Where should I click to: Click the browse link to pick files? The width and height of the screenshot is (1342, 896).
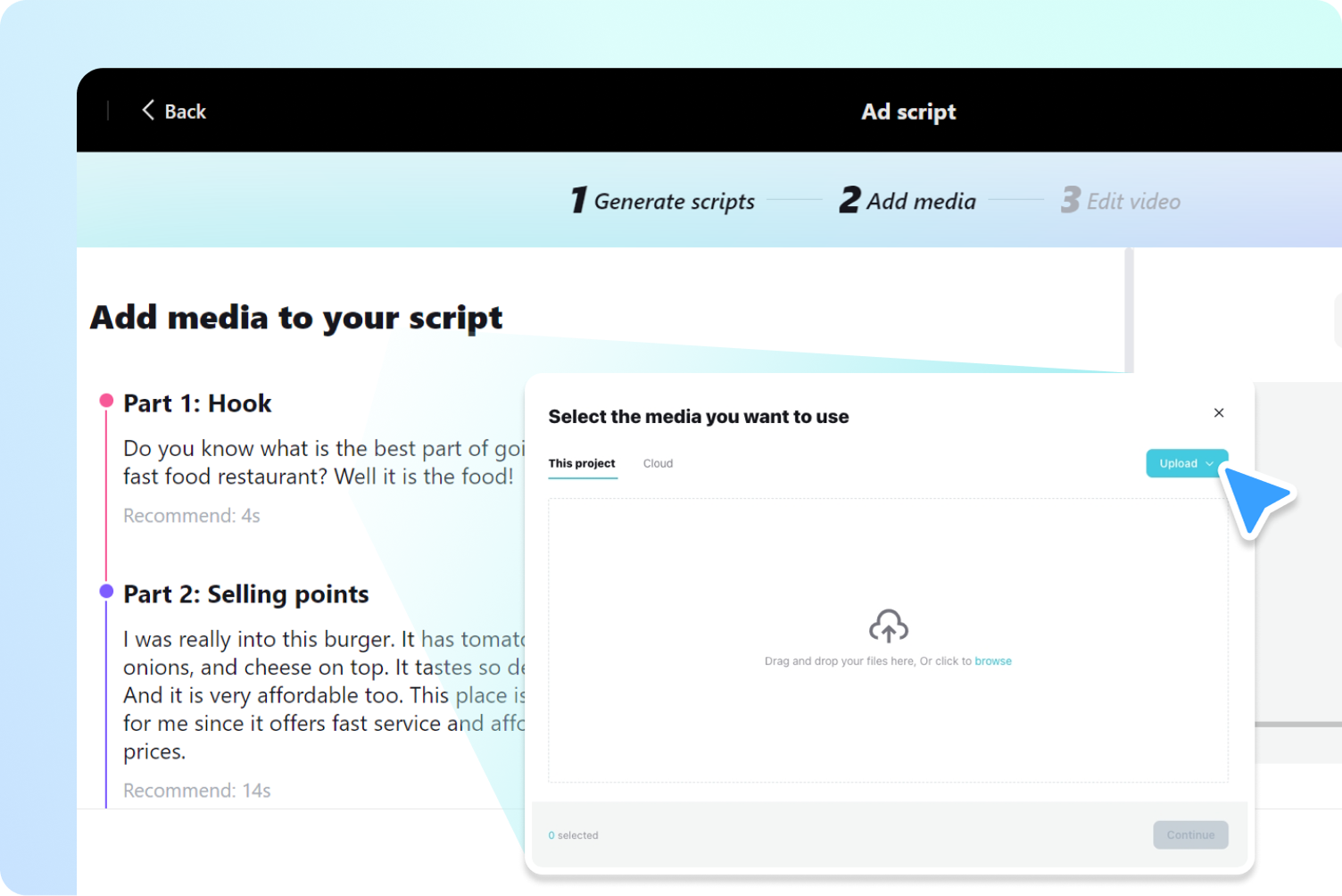pyautogui.click(x=993, y=661)
